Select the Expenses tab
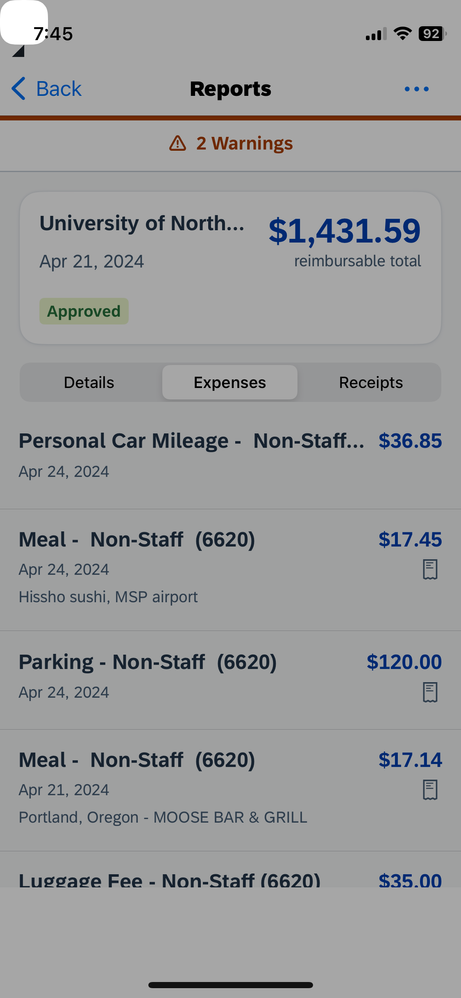Screen dimensions: 461x998 [230, 383]
